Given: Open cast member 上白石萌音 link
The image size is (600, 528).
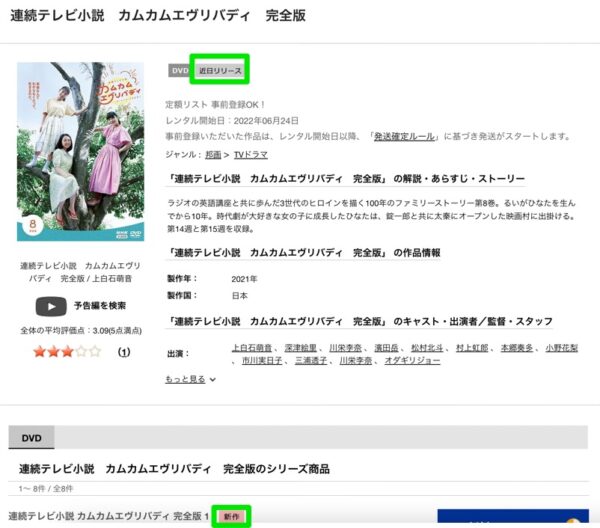Looking at the screenshot, I should 252,348.
